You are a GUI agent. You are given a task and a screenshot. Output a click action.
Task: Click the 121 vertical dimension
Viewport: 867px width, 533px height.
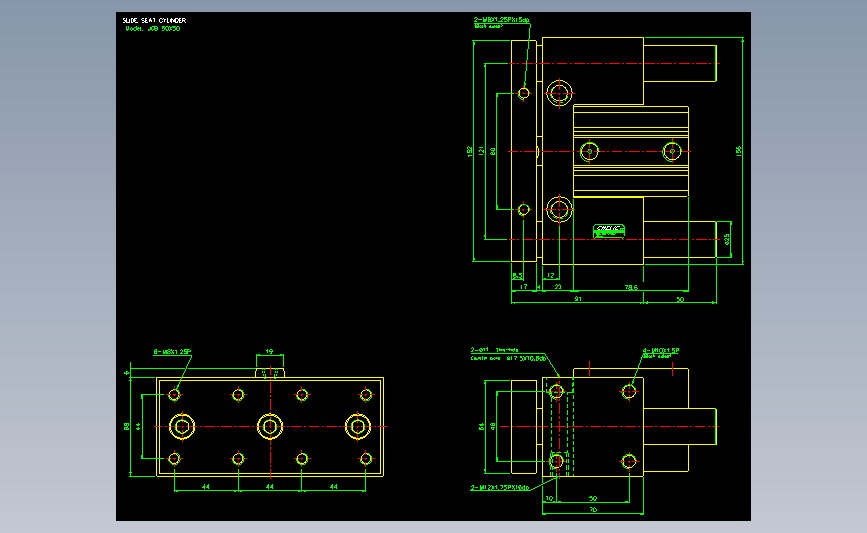pos(481,151)
